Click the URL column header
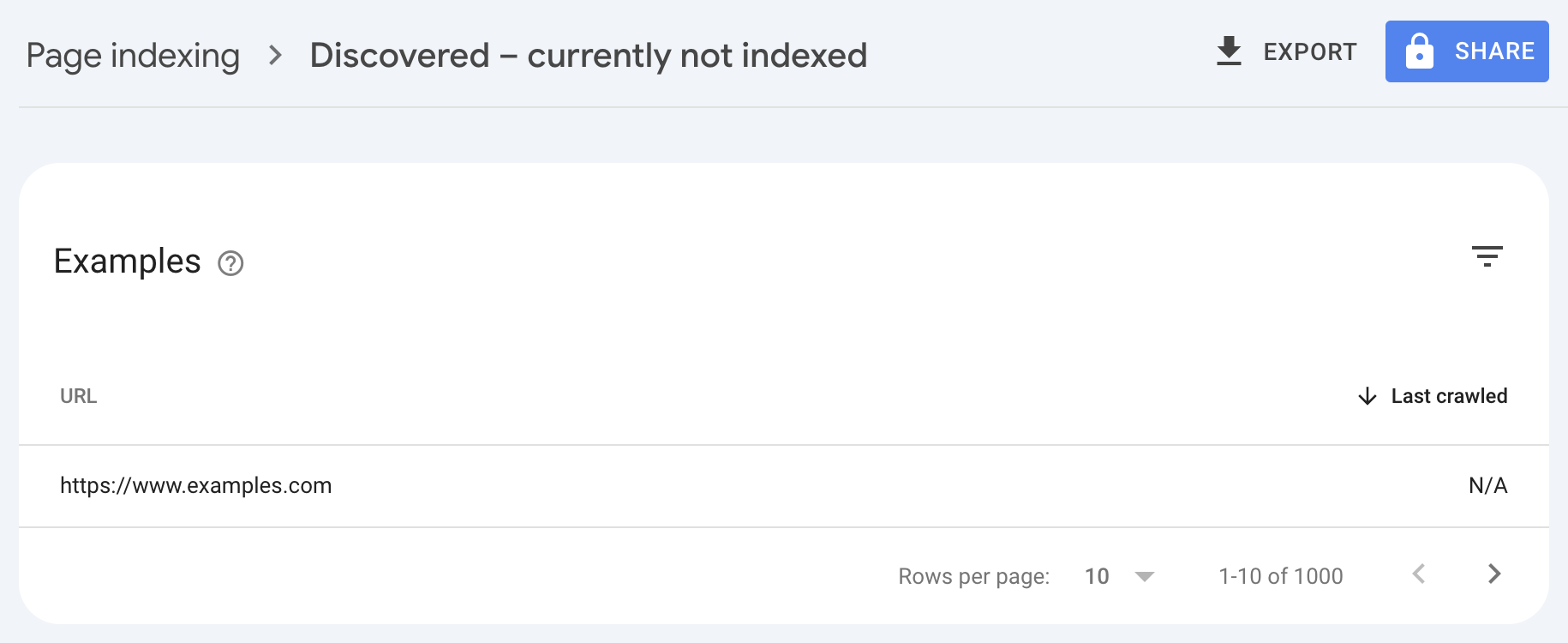 click(x=79, y=396)
